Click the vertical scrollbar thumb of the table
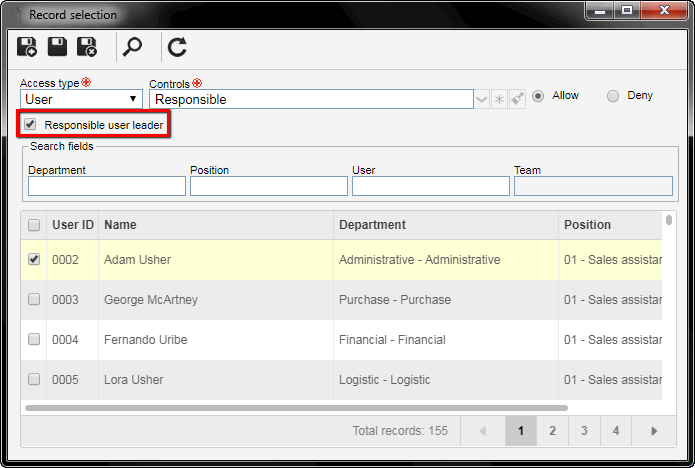 point(668,220)
